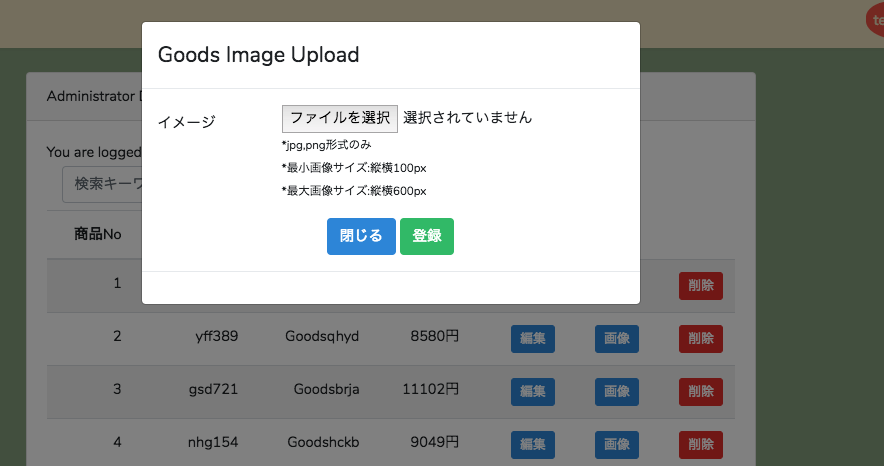Open 画像 upload for product yff389
The width and height of the screenshot is (884, 466).
point(616,338)
